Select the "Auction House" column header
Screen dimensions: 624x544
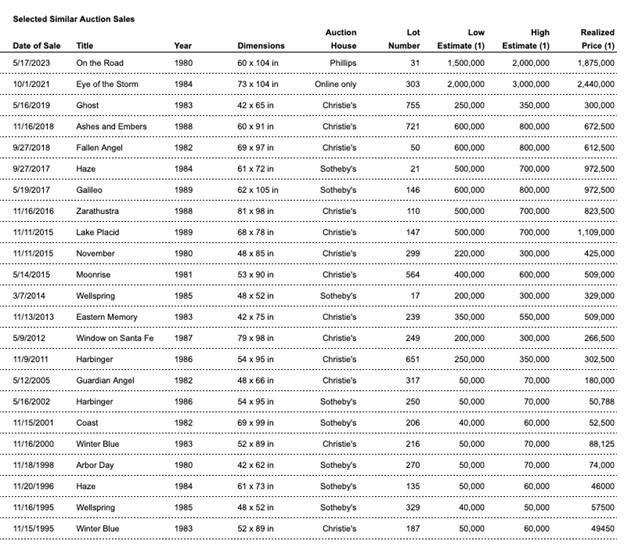340,39
